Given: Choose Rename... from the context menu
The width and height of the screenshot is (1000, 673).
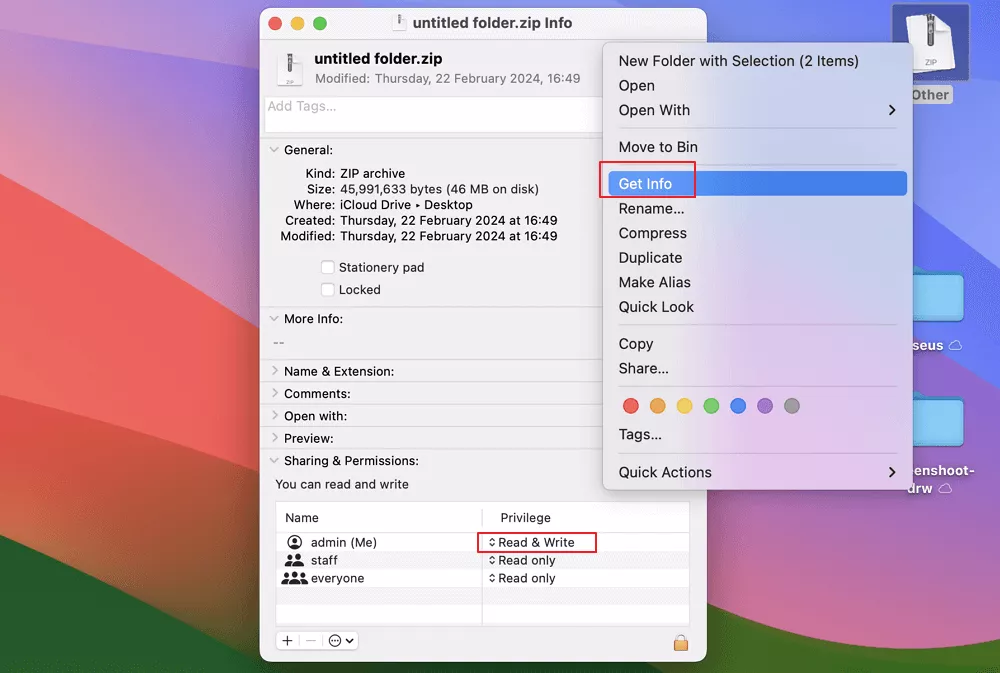Looking at the screenshot, I should coord(757,209).
